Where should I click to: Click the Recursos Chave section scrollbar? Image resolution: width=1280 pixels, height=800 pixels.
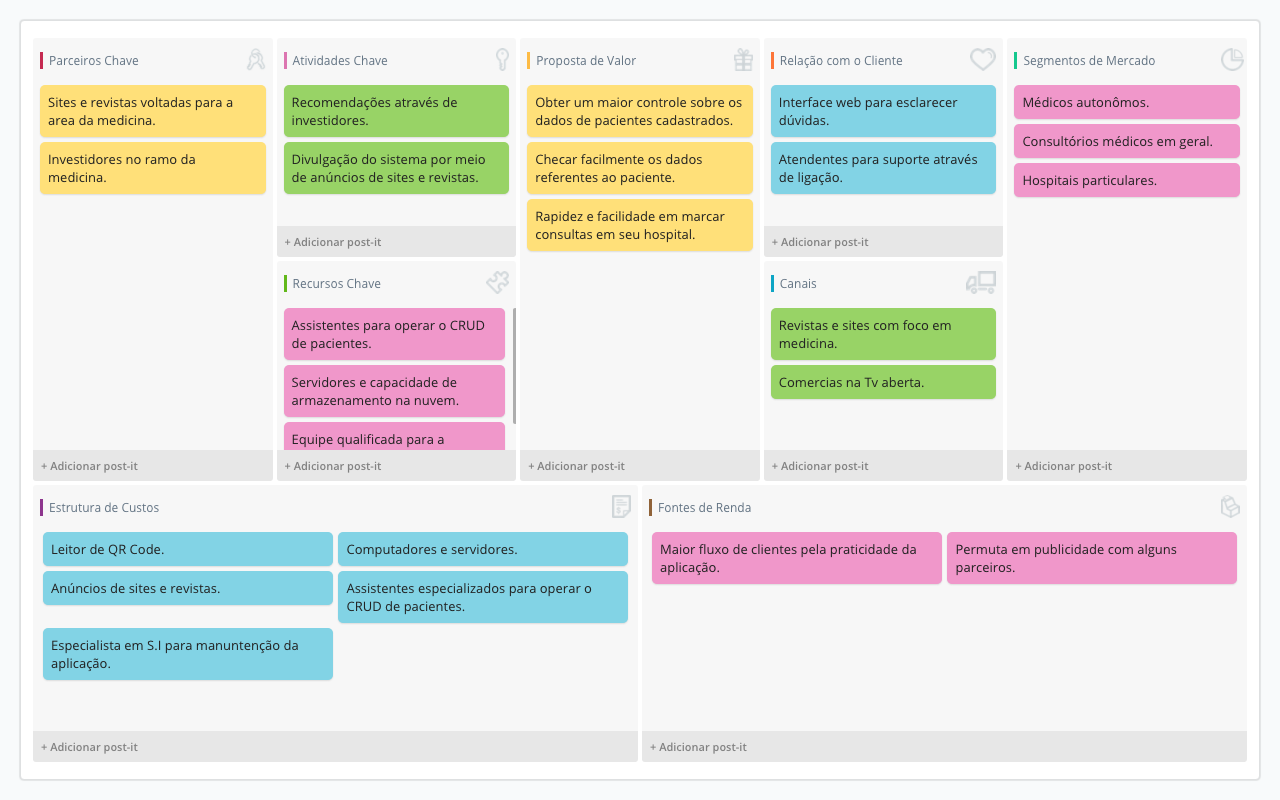[x=514, y=365]
